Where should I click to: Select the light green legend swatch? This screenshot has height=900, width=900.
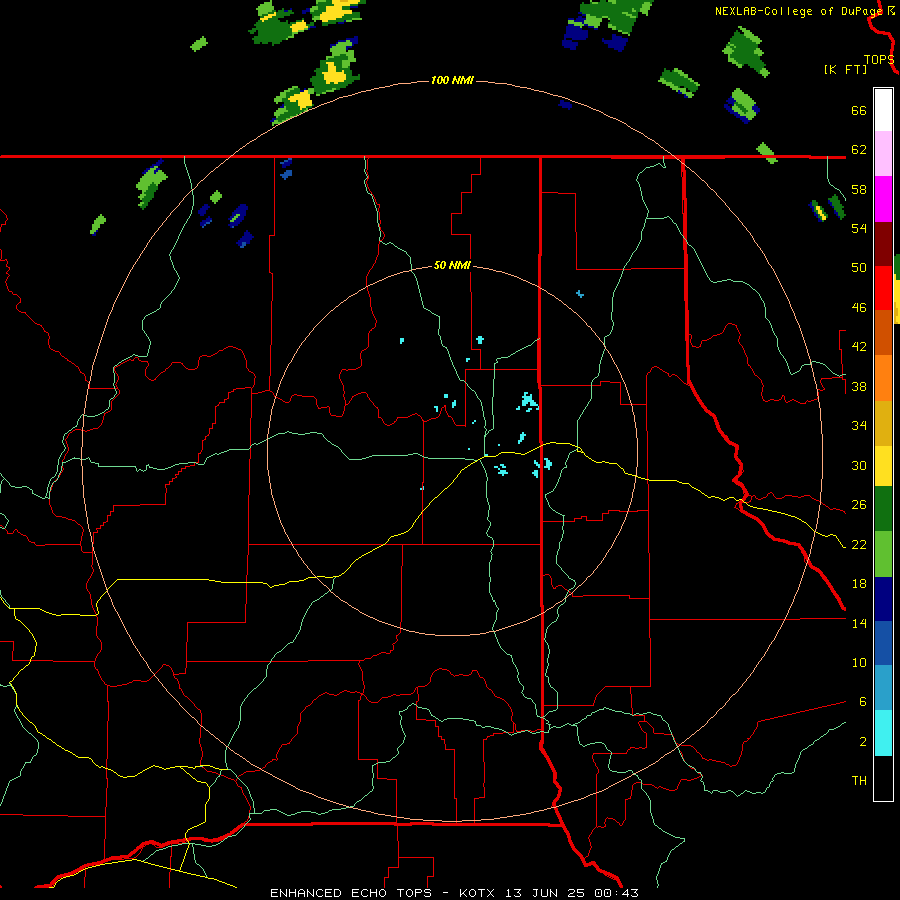(x=883, y=554)
